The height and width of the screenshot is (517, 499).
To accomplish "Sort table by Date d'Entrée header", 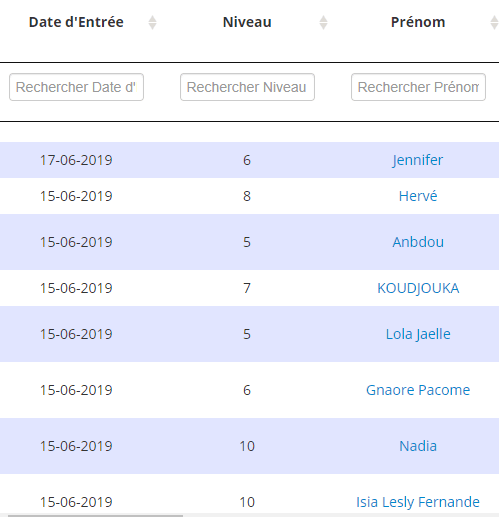I will tap(76, 22).
